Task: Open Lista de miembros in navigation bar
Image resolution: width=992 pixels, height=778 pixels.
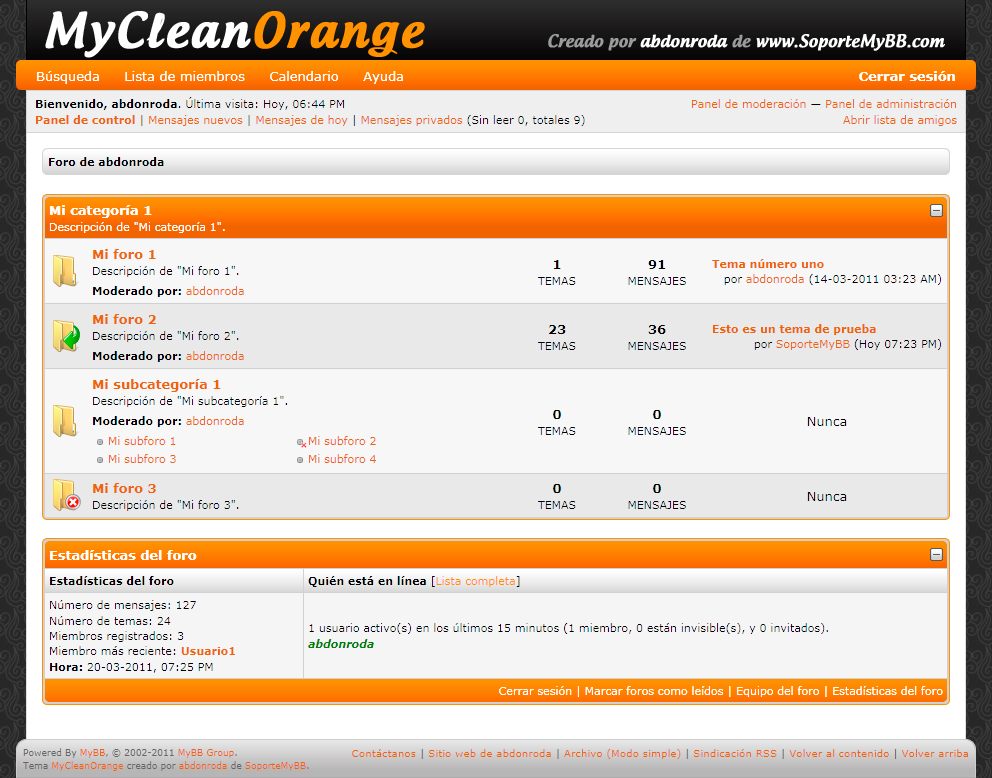Action: (x=184, y=76)
